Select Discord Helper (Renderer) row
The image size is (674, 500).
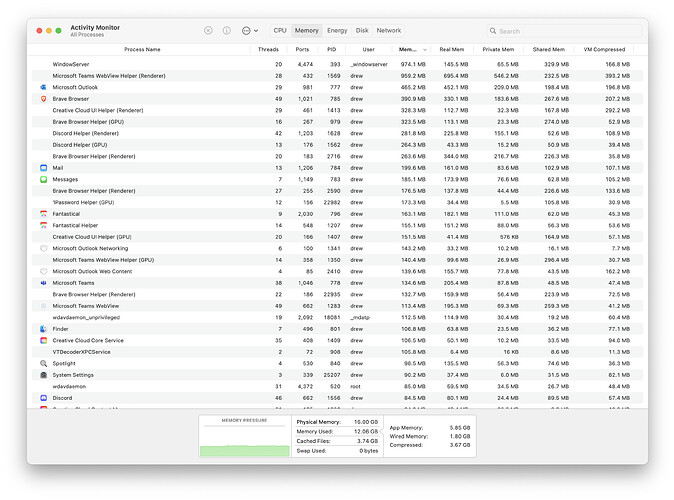pos(337,133)
